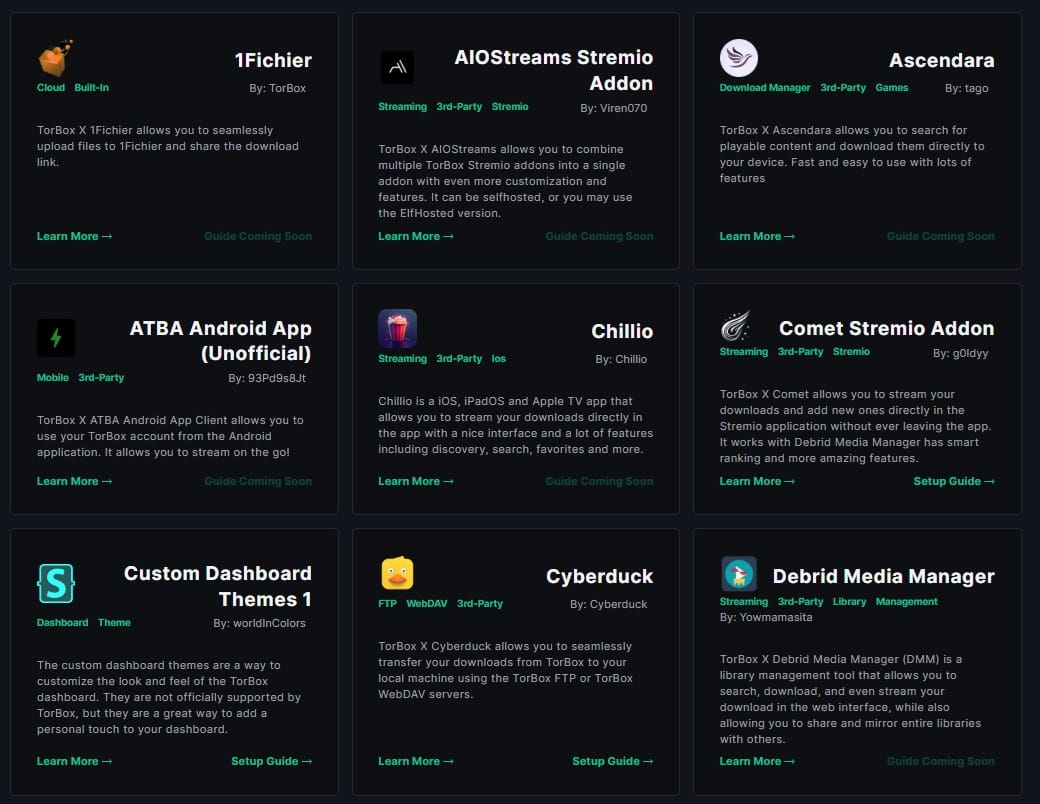Click Learn More on Ascendara card

tap(756, 236)
